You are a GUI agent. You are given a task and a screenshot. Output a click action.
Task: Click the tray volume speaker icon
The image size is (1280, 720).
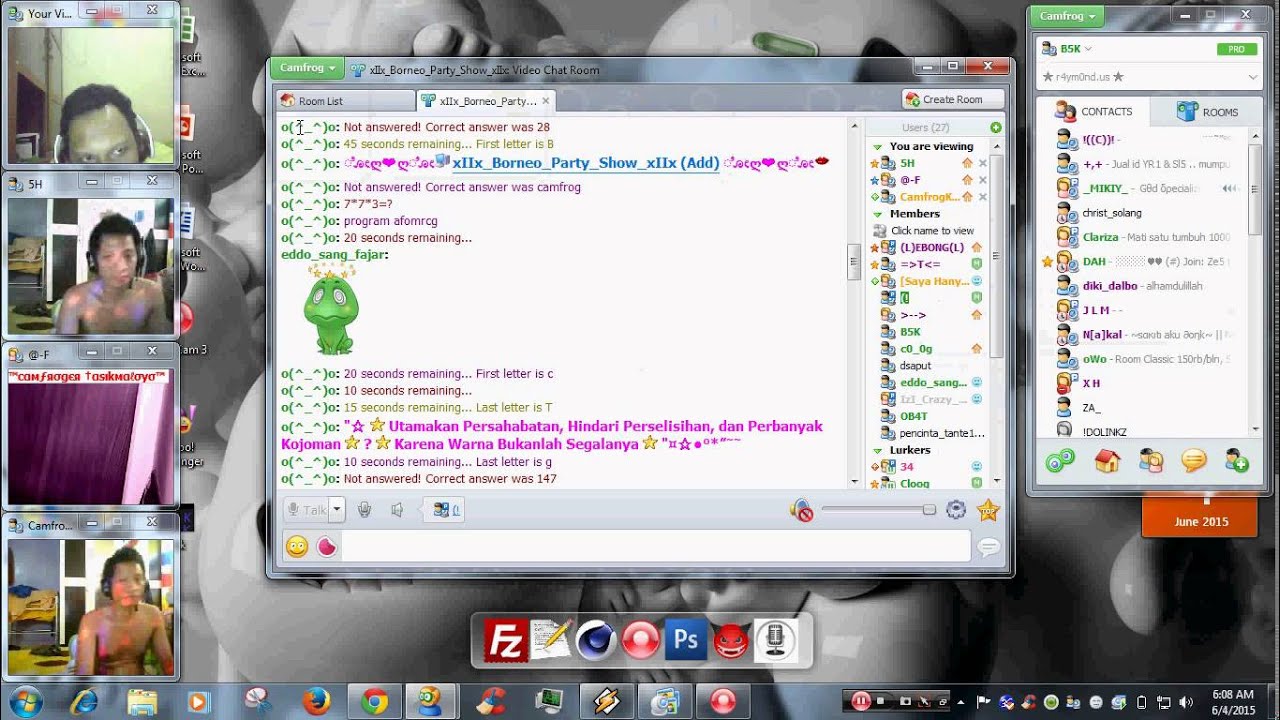coord(1186,702)
